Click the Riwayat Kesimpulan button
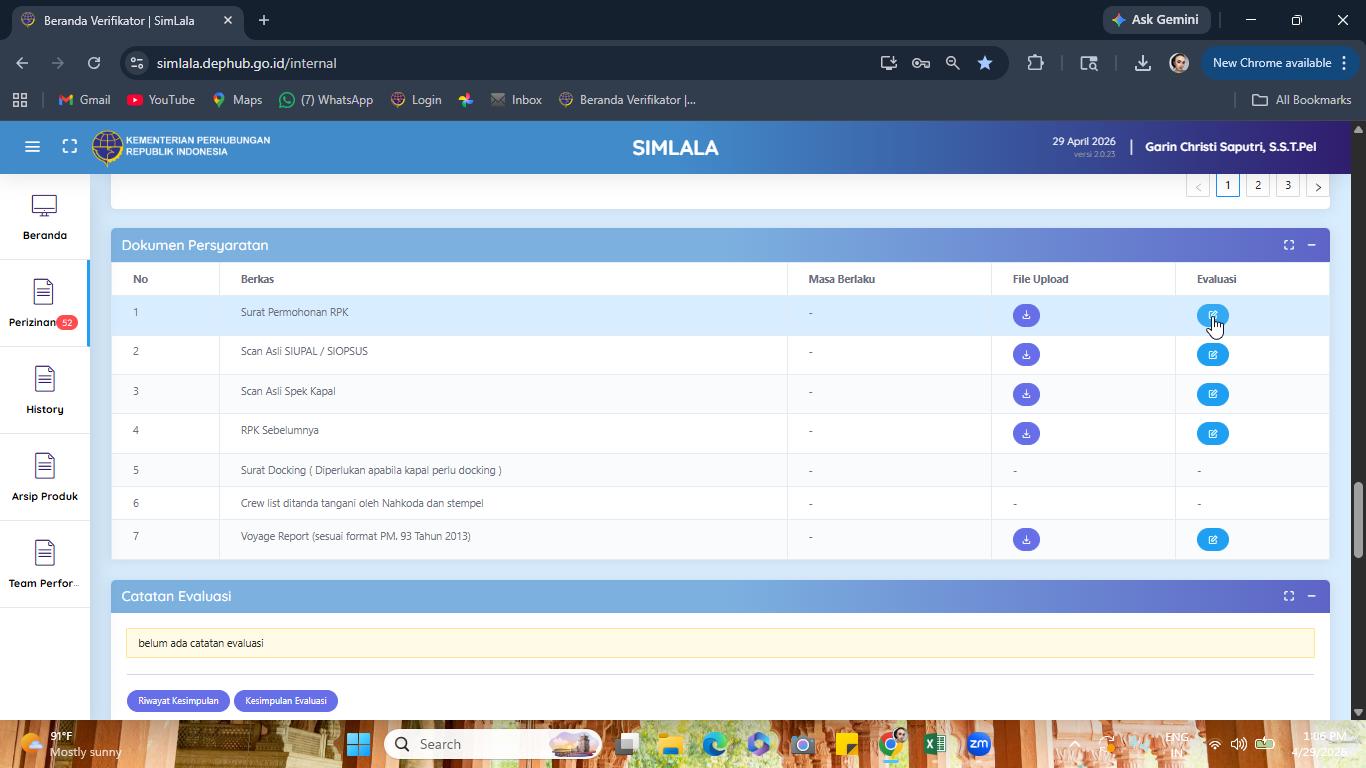Viewport: 1366px width, 768px height. (178, 701)
